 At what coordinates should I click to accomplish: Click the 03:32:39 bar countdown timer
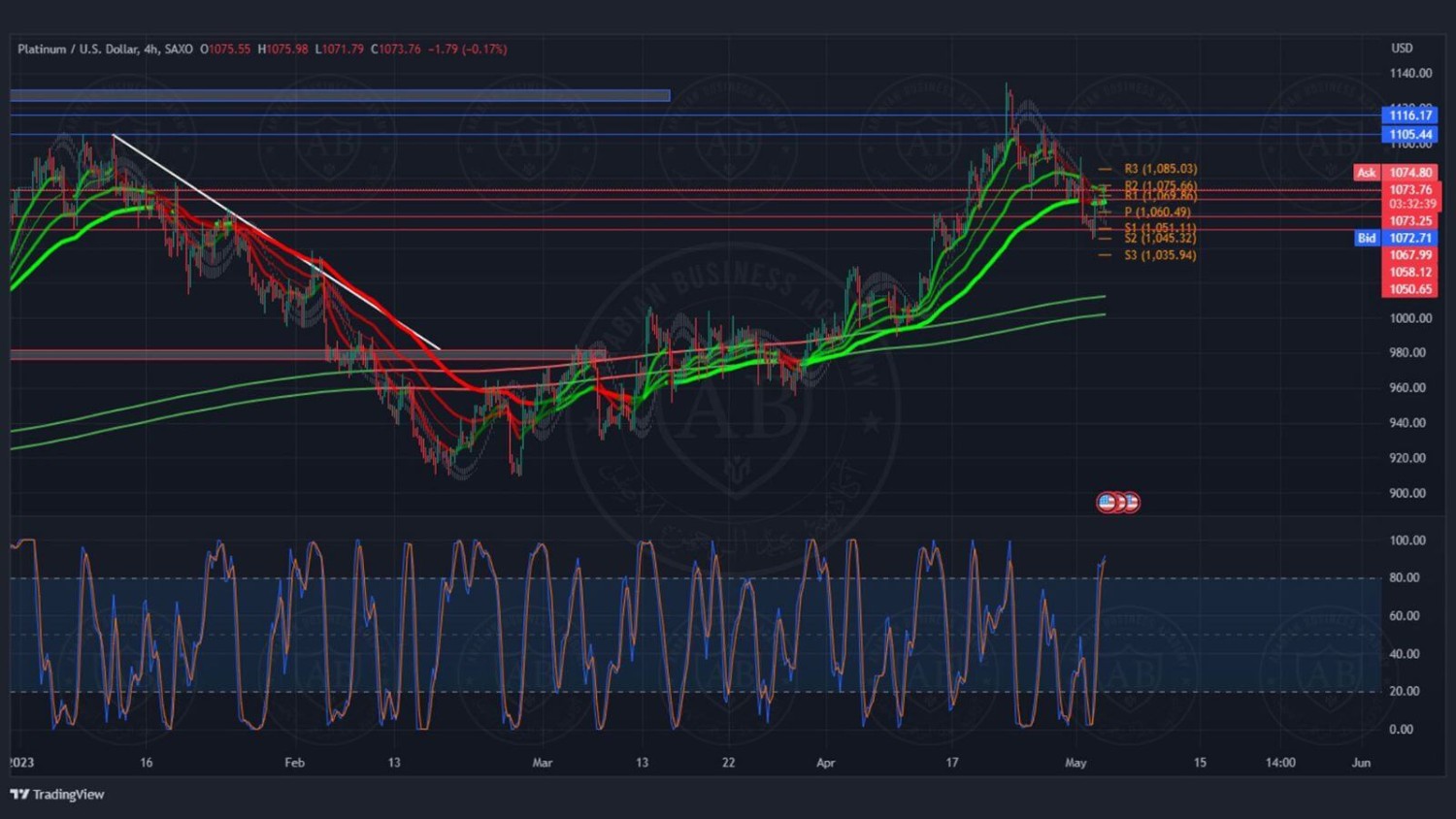pos(1411,204)
